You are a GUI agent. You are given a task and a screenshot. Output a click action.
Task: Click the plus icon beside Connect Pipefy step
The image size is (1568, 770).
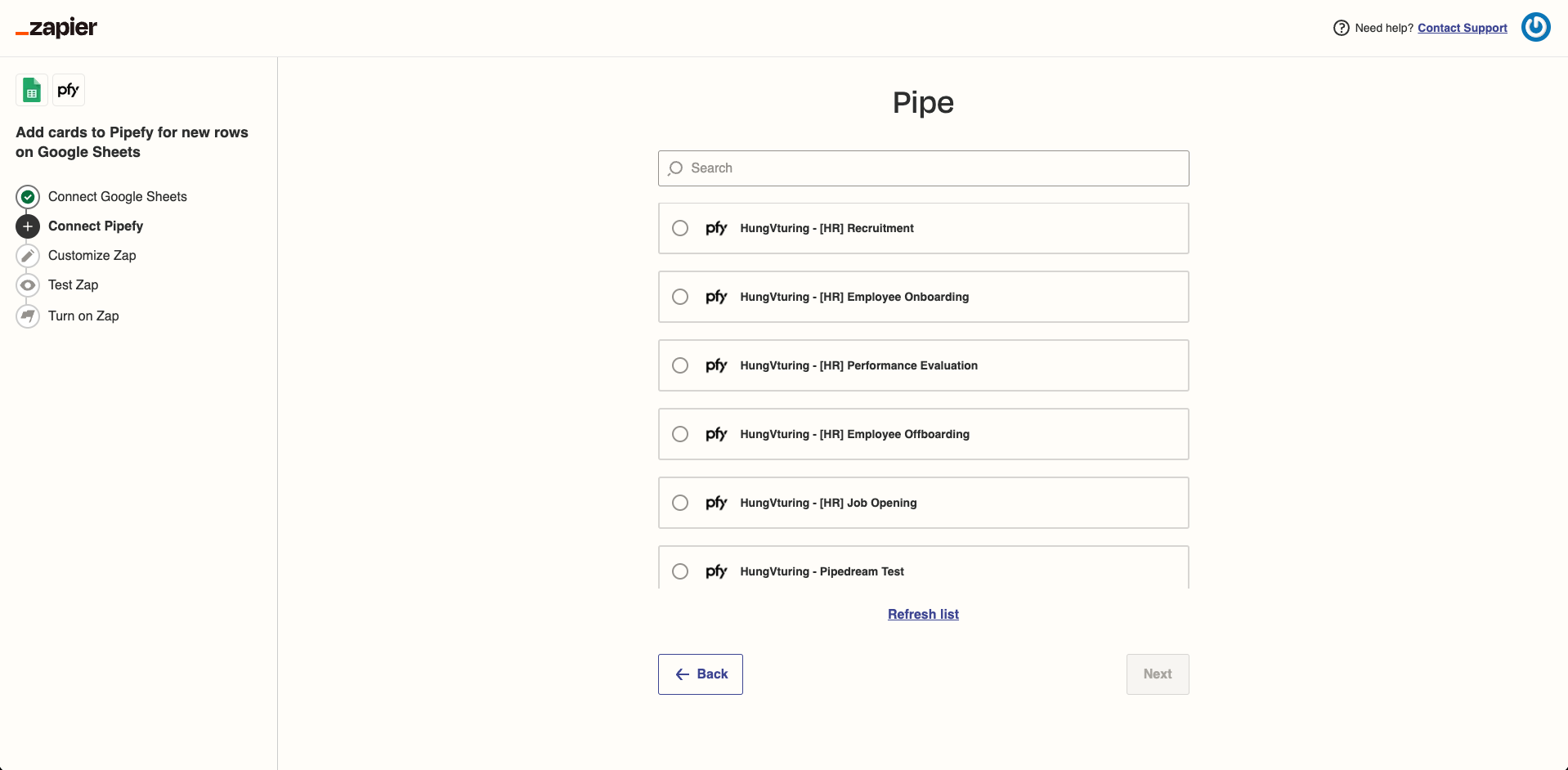(x=27, y=226)
